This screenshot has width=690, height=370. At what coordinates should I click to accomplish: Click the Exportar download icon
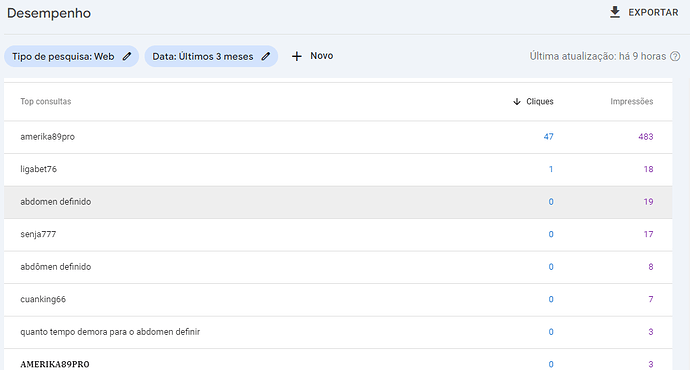pos(615,12)
